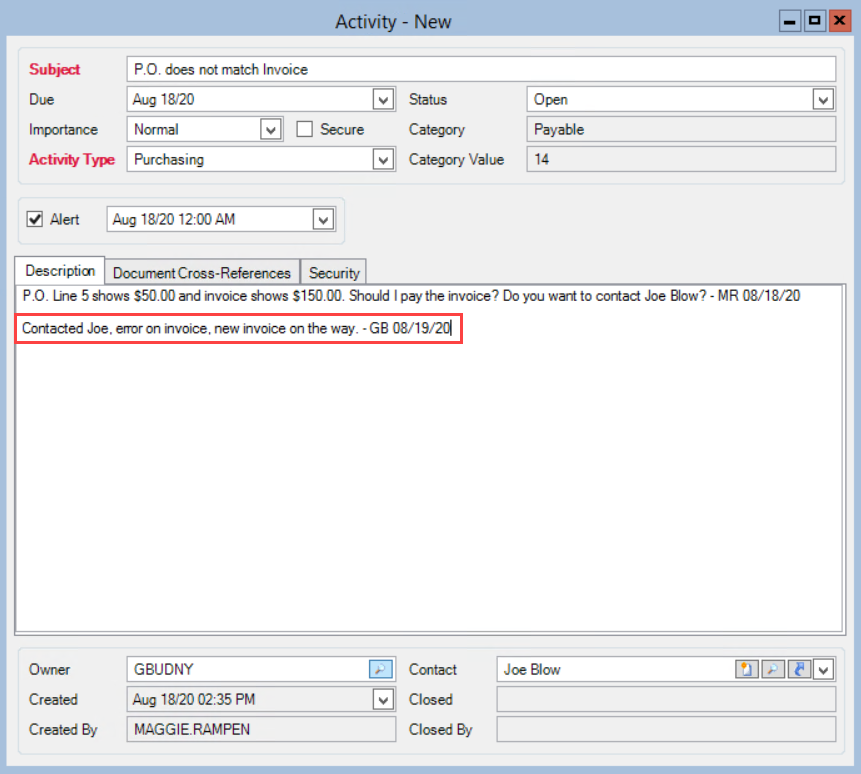Click the Activity Type value 'Purchasing'
The height and width of the screenshot is (774, 861).
coord(169,160)
